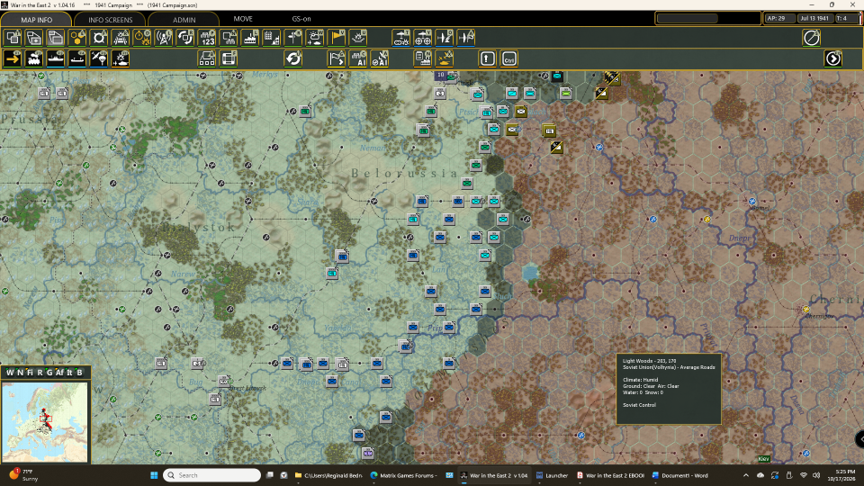Click the refresh arrows icon in second row
864x486 pixels.
(x=293, y=58)
